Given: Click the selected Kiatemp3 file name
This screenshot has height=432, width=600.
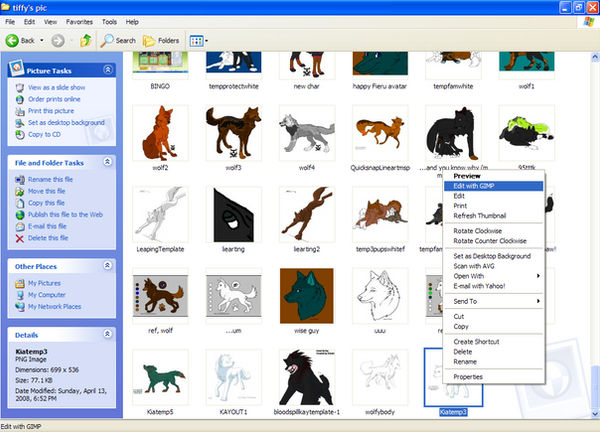Looking at the screenshot, I should (x=453, y=412).
